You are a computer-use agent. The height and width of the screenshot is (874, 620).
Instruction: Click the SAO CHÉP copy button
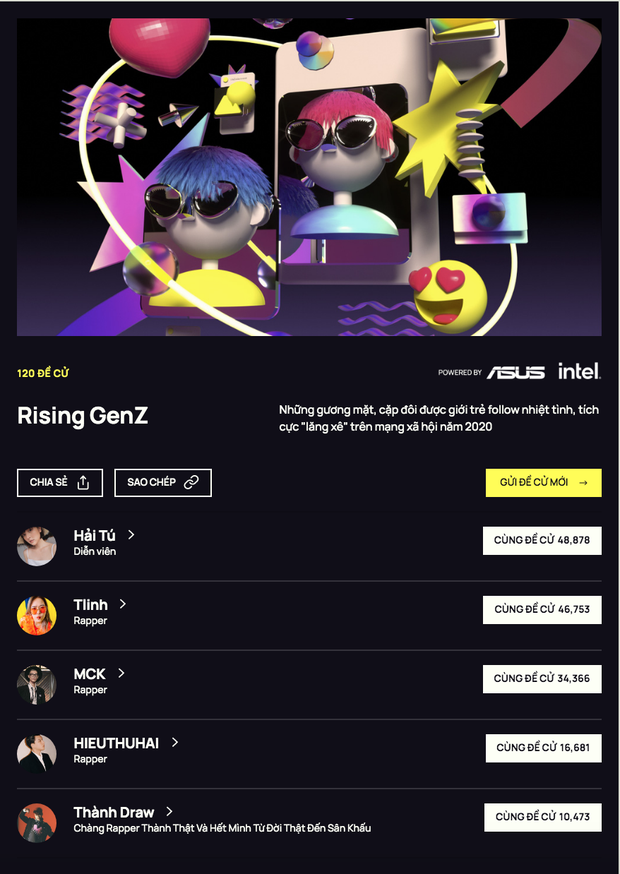pyautogui.click(x=162, y=482)
